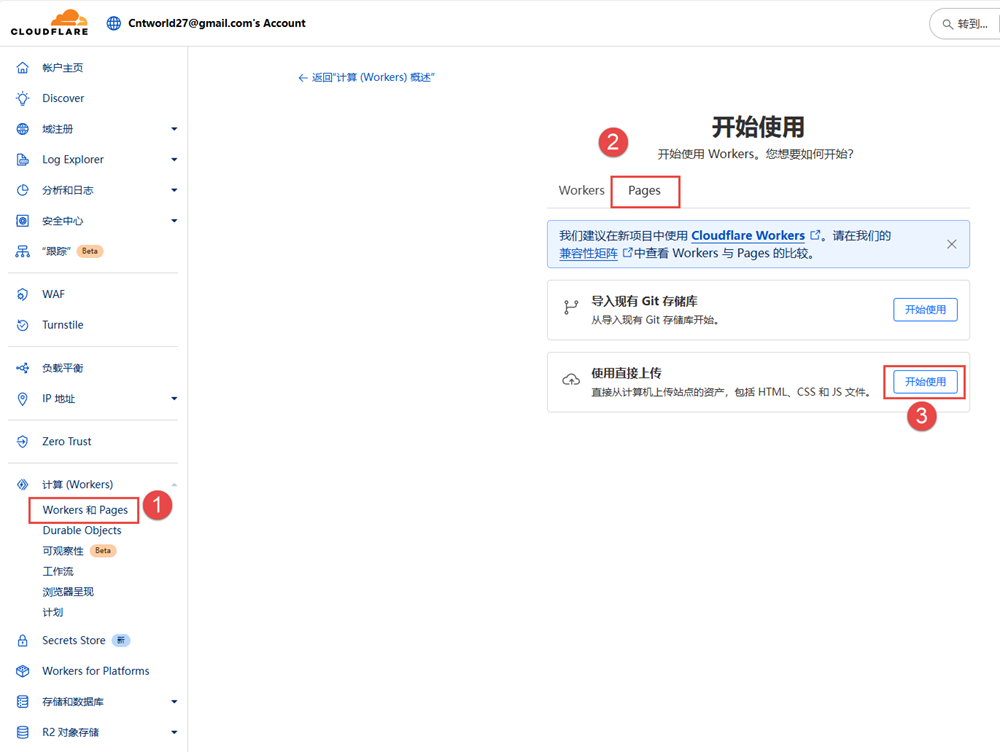The width and height of the screenshot is (1000, 752).
Task: Expand the IP 地址 dropdown arrow
Action: click(x=174, y=399)
